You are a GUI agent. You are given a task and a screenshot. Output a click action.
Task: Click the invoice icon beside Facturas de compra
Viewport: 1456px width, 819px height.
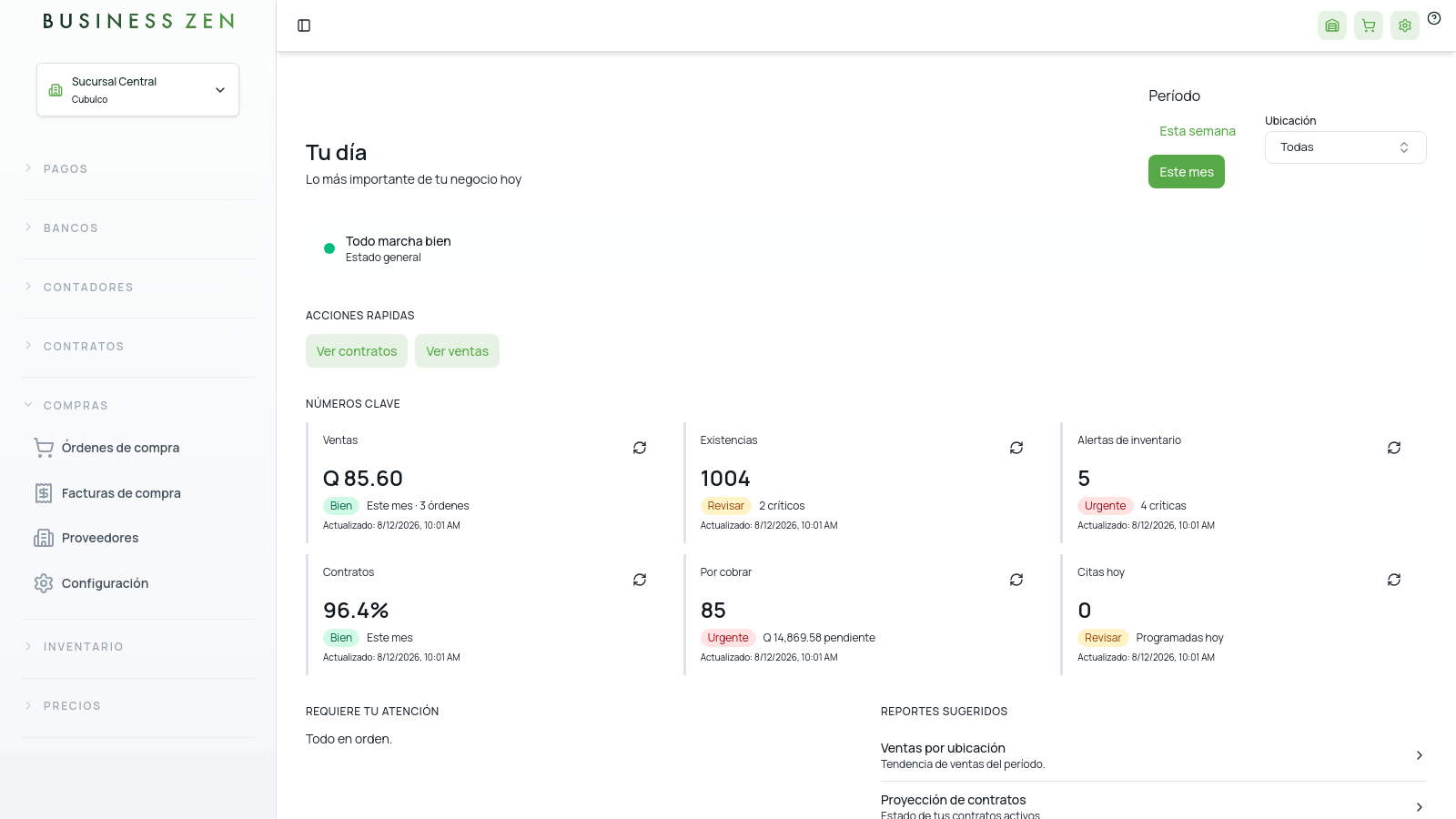[44, 493]
